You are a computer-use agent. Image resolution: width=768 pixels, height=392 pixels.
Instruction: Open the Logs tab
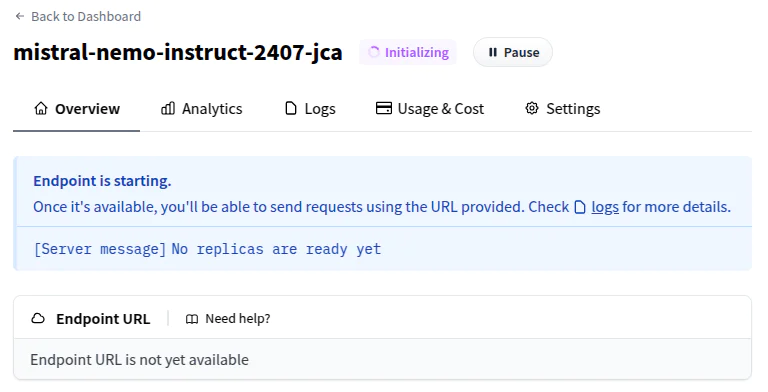point(310,108)
